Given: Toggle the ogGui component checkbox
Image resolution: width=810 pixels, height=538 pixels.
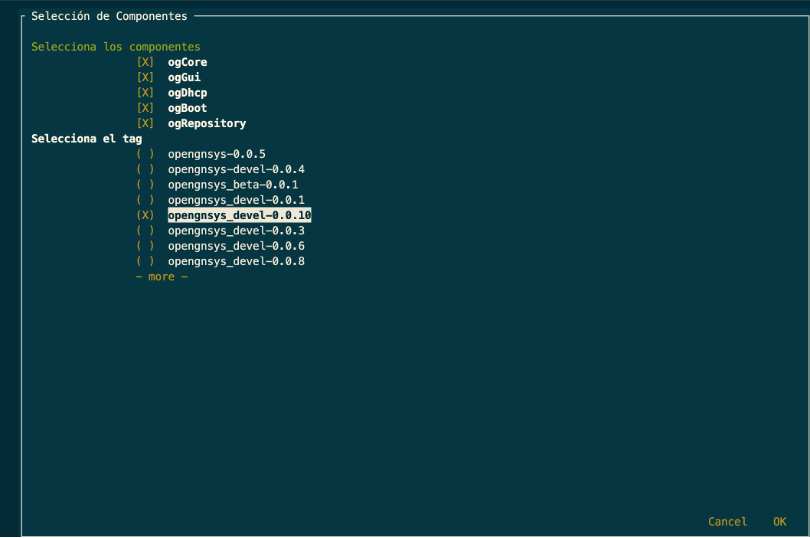Looking at the screenshot, I should 145,78.
